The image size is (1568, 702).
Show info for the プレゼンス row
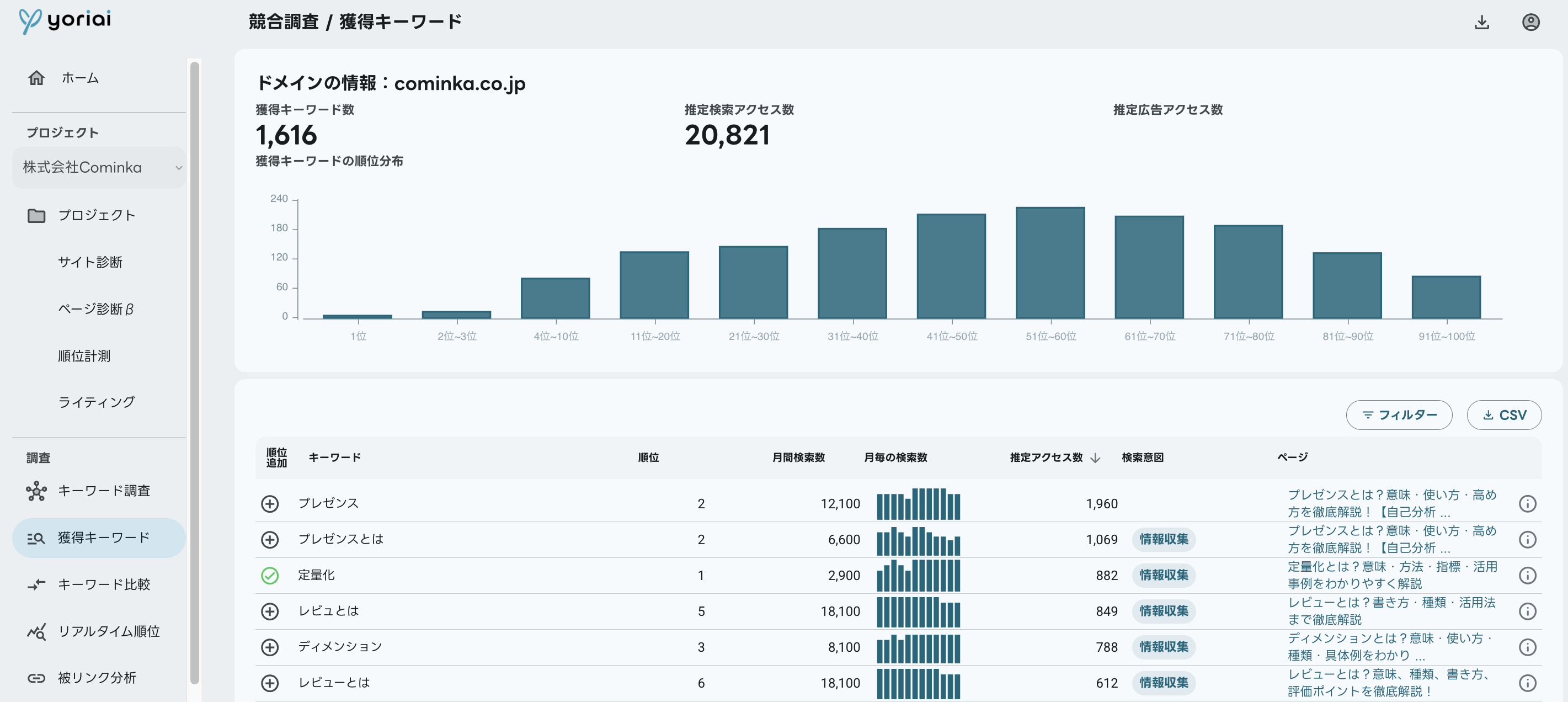(1527, 503)
